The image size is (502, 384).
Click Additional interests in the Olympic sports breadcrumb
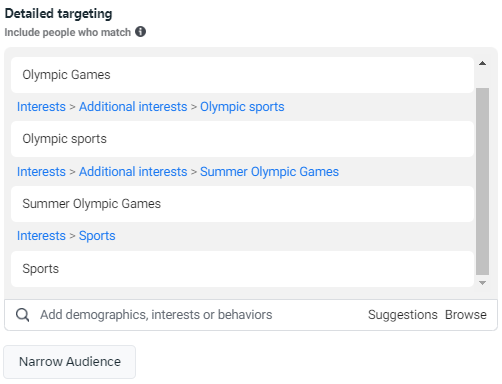(x=133, y=107)
